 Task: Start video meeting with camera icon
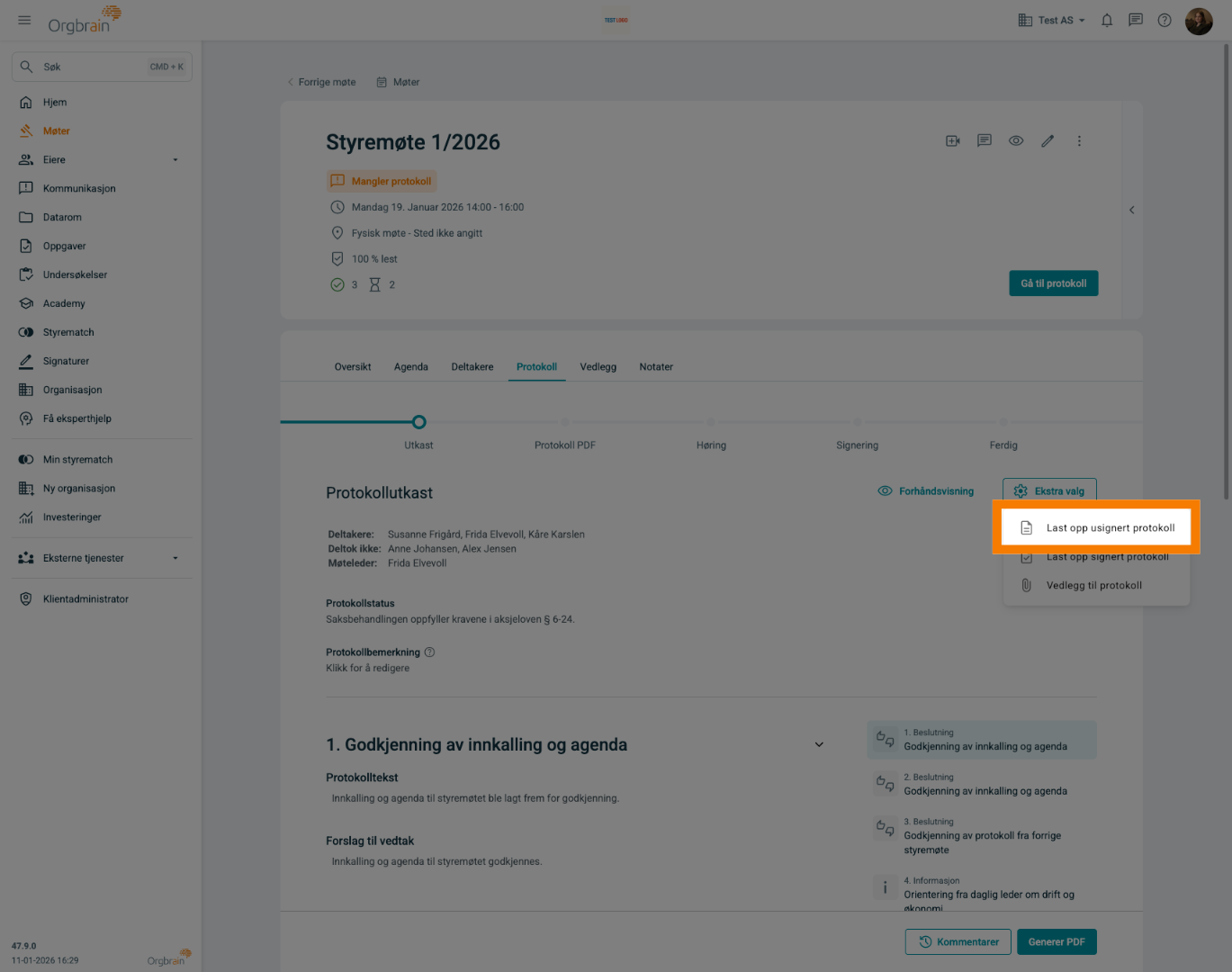(953, 141)
